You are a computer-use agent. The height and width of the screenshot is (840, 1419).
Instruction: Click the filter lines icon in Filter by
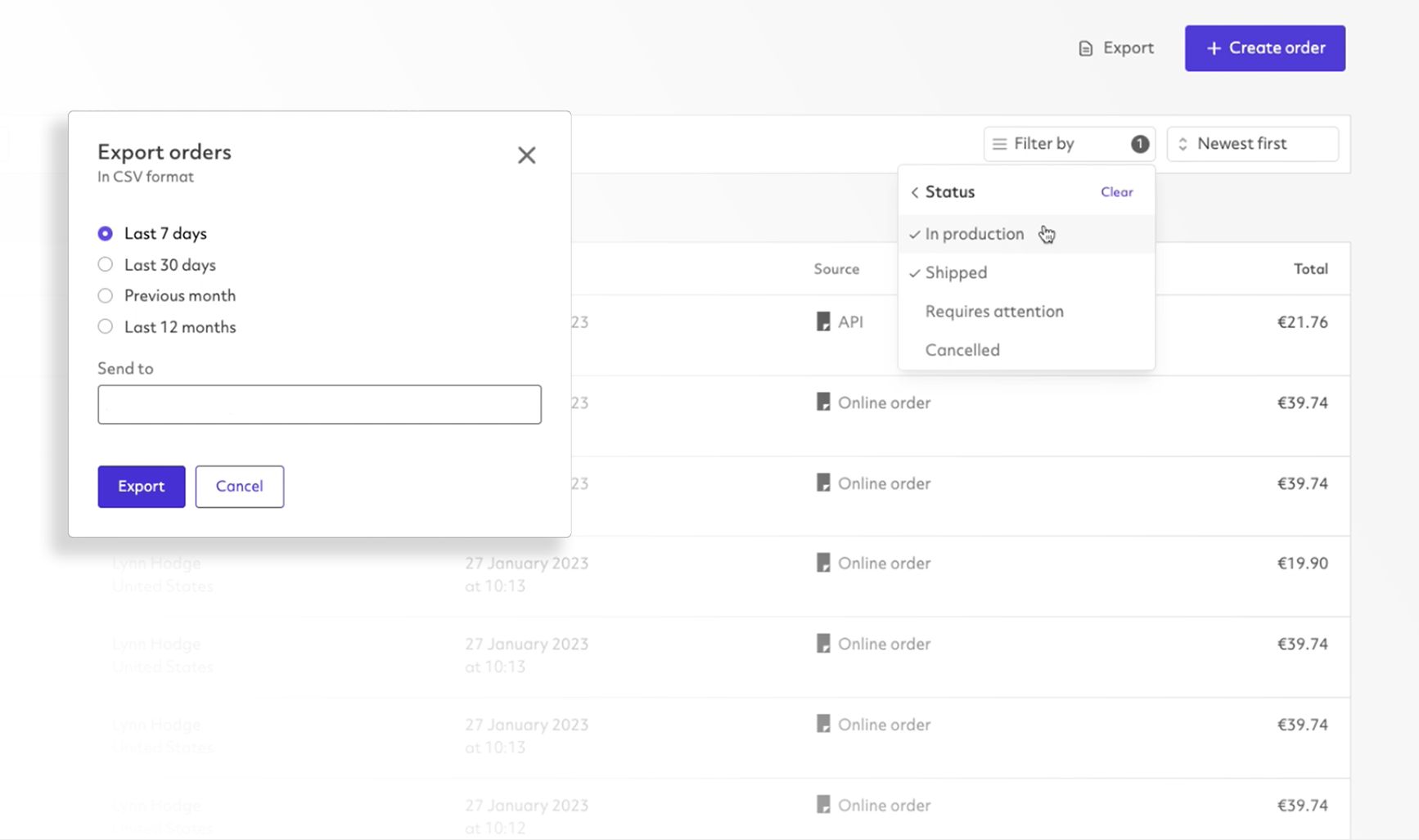coord(998,143)
